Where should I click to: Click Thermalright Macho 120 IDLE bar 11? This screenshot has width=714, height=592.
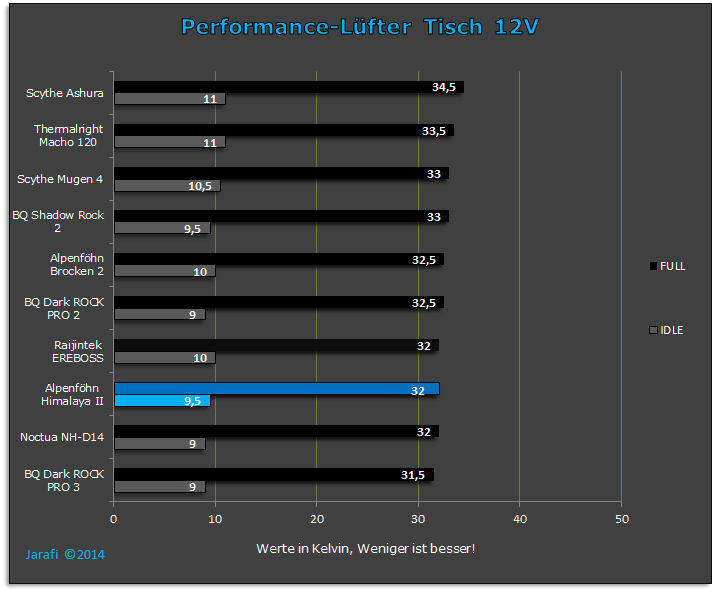tap(170, 142)
